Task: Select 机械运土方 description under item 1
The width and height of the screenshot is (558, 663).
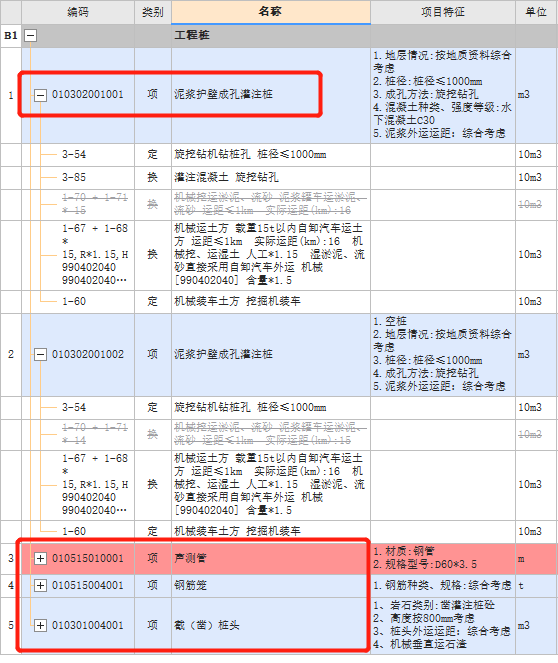Action: point(271,255)
